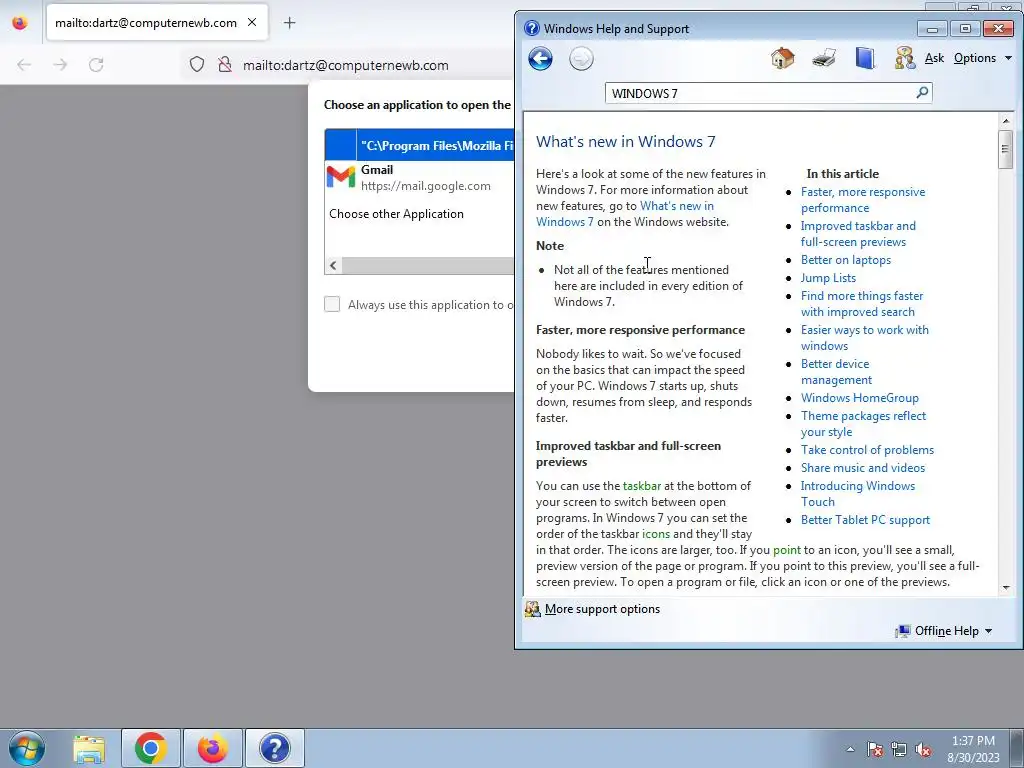Open Action Center flag in tray
Screen dimensions: 1024x768
[x=874, y=750]
